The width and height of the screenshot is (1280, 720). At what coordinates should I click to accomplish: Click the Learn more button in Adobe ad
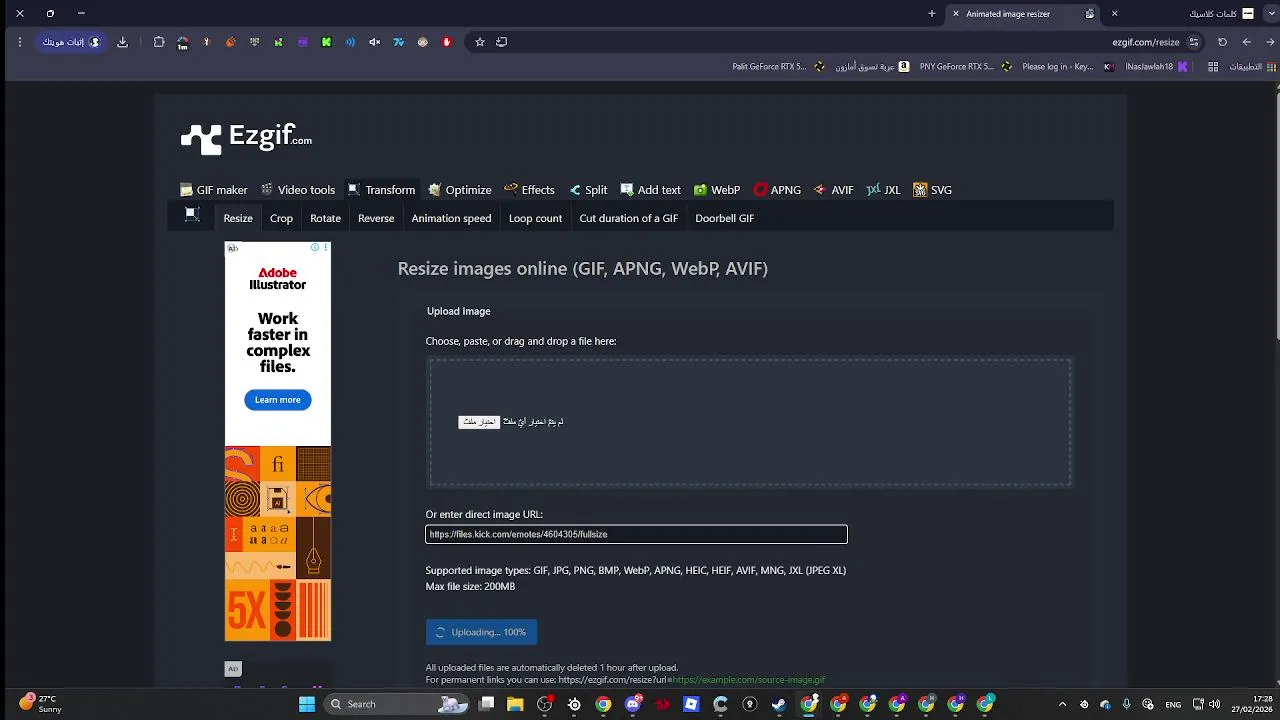click(x=277, y=400)
